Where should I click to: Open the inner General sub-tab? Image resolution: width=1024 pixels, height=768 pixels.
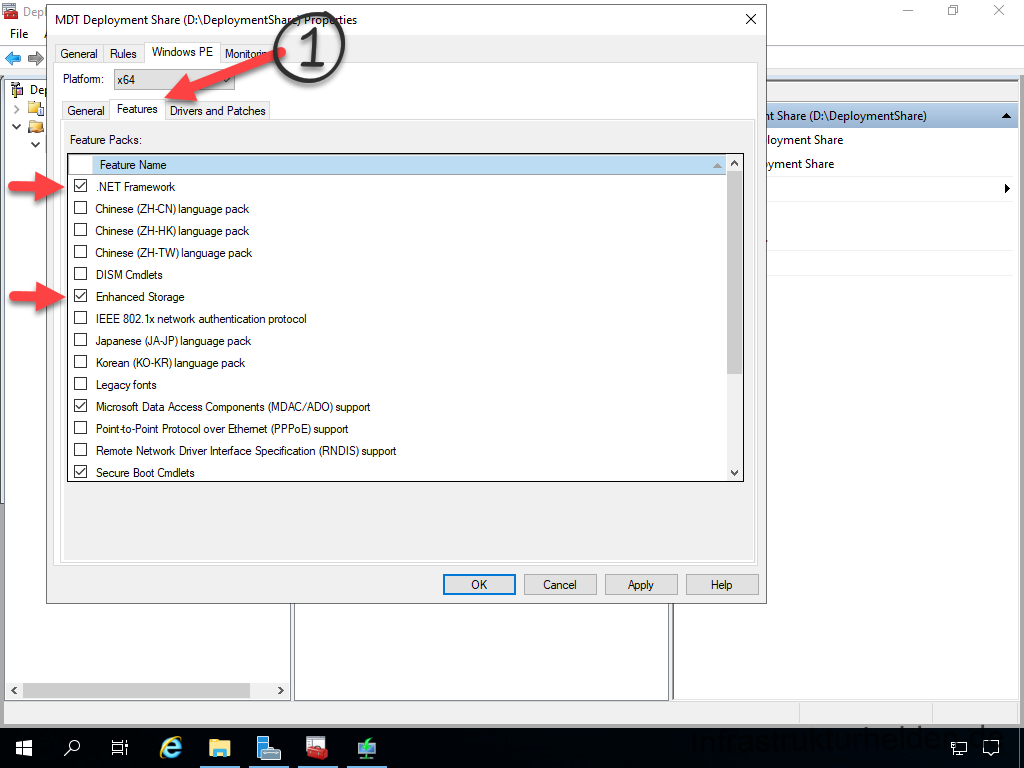coord(86,110)
